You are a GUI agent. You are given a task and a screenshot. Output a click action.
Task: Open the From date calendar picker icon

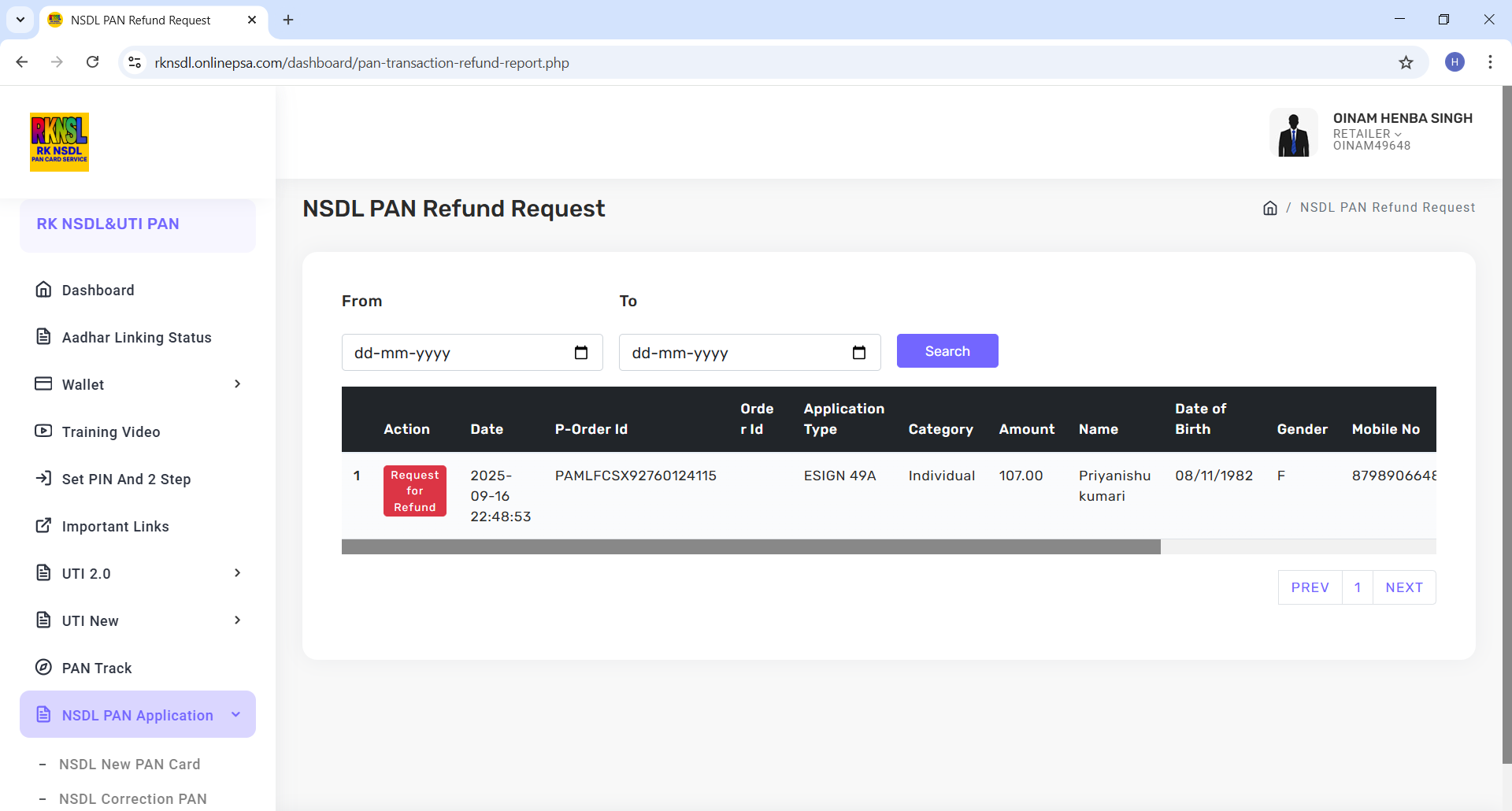(x=581, y=353)
